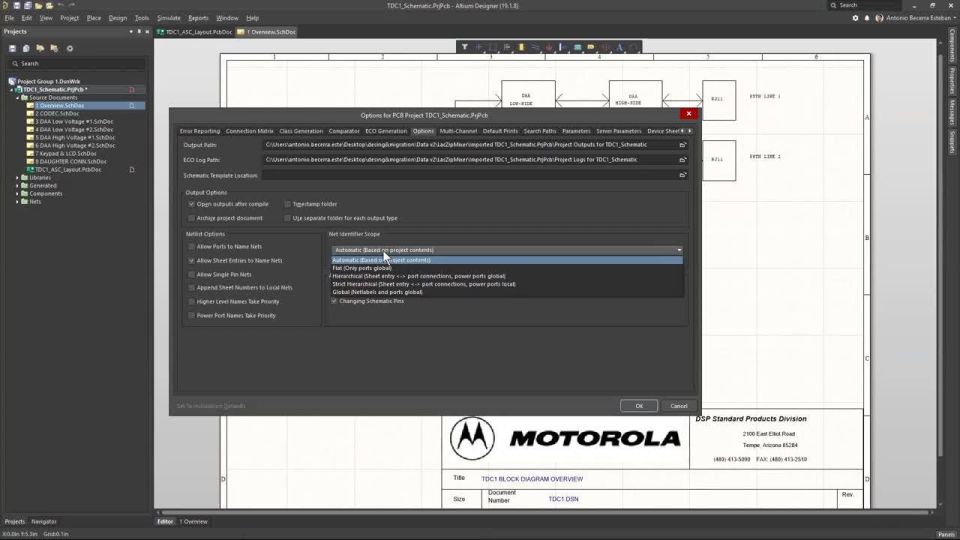Screen dimensions: 960x540
Task: Open the Error Reporting tab
Action: point(200,131)
